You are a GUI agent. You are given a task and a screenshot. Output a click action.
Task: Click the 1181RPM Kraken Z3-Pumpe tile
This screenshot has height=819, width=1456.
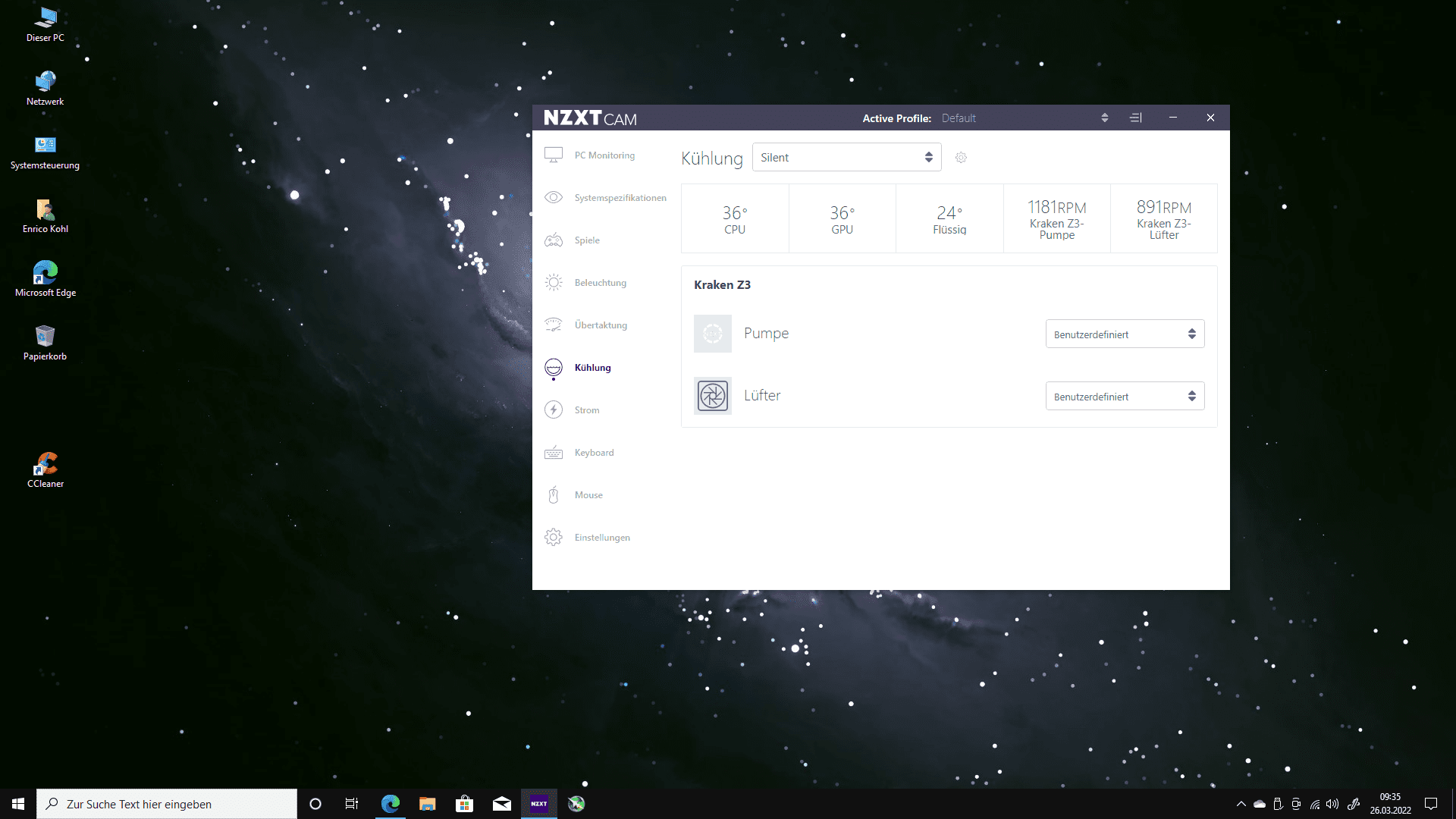point(1056,219)
